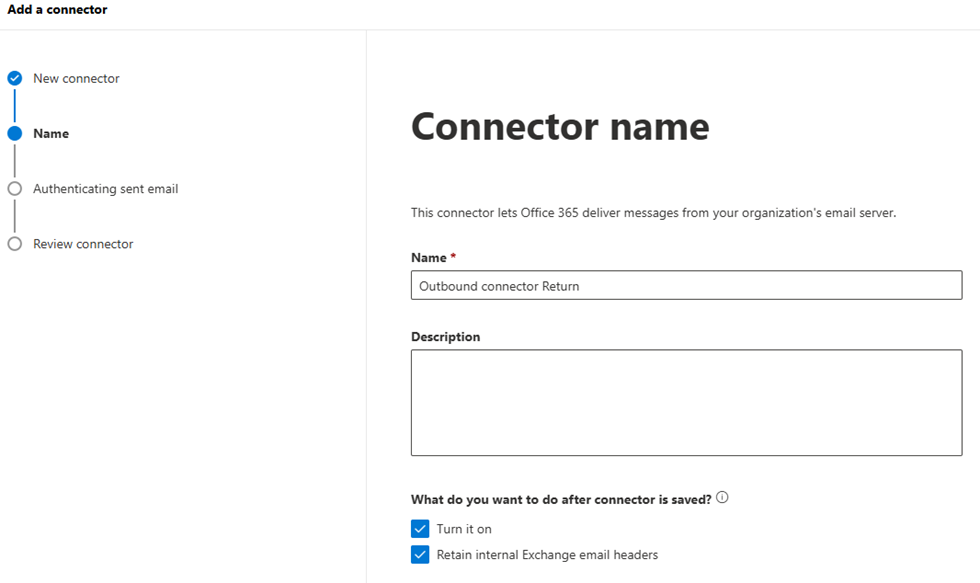Screen dimensions: 980x583
Task: Click the Description field label
Action: click(445, 337)
